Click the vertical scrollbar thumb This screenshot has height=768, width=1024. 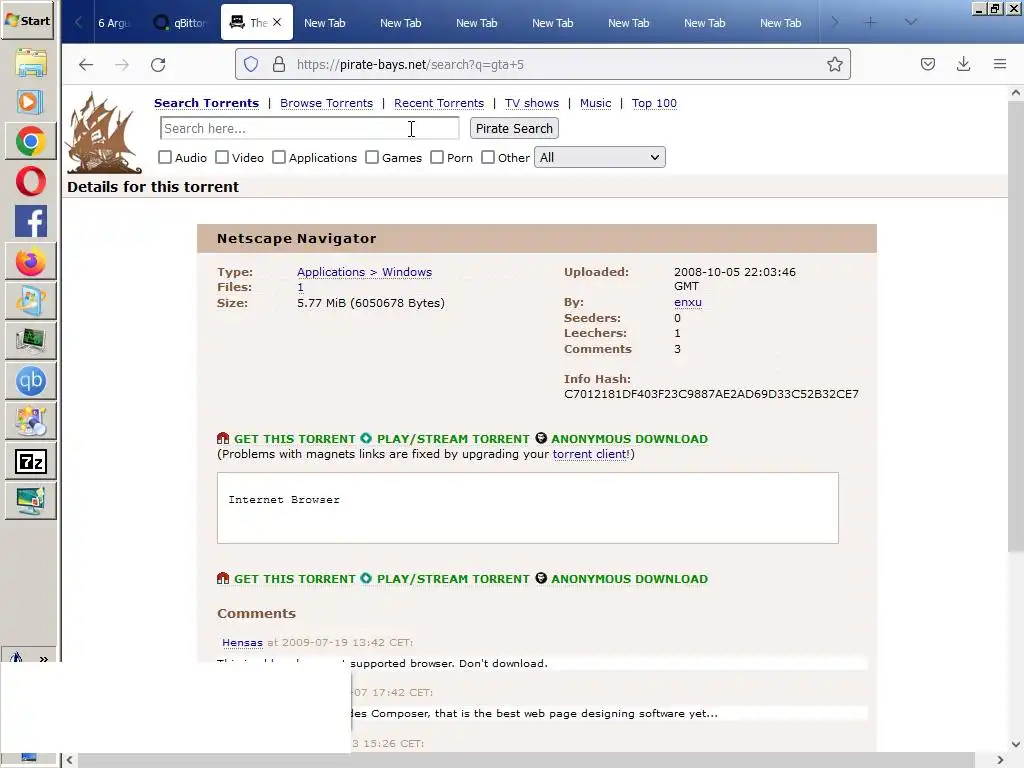click(x=1016, y=327)
